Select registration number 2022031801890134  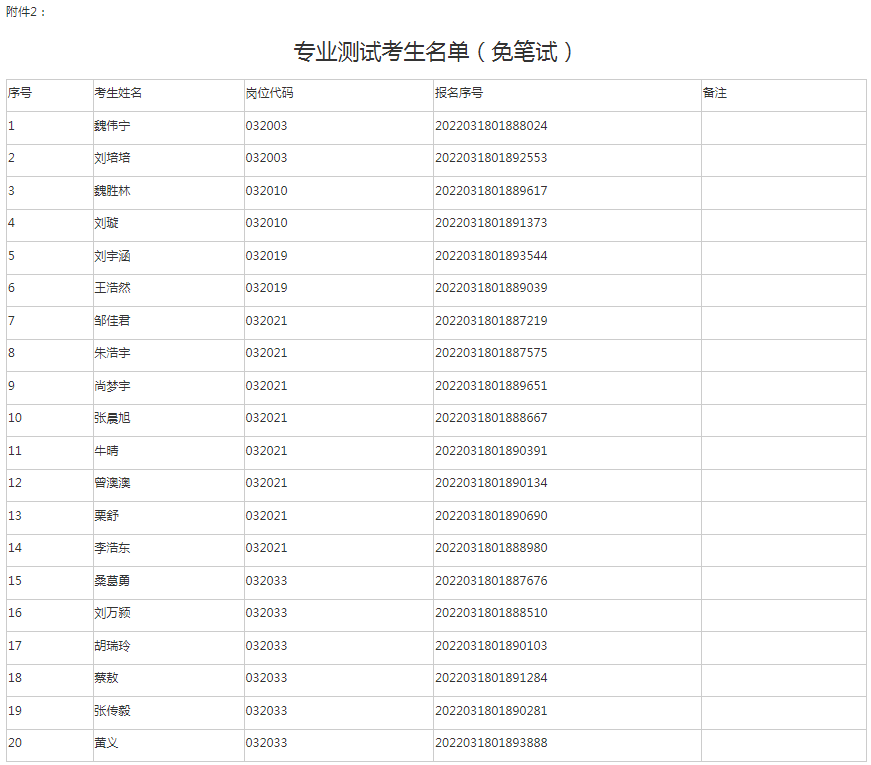[491, 483]
